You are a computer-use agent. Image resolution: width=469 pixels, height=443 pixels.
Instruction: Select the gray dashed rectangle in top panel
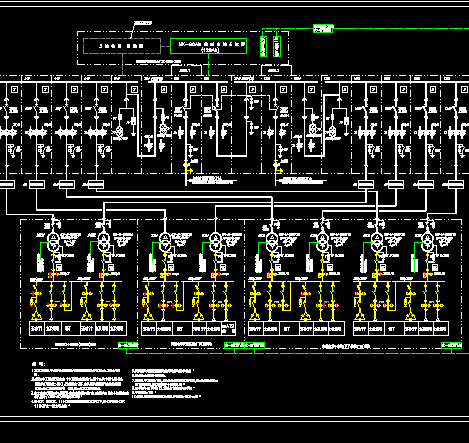(122, 46)
